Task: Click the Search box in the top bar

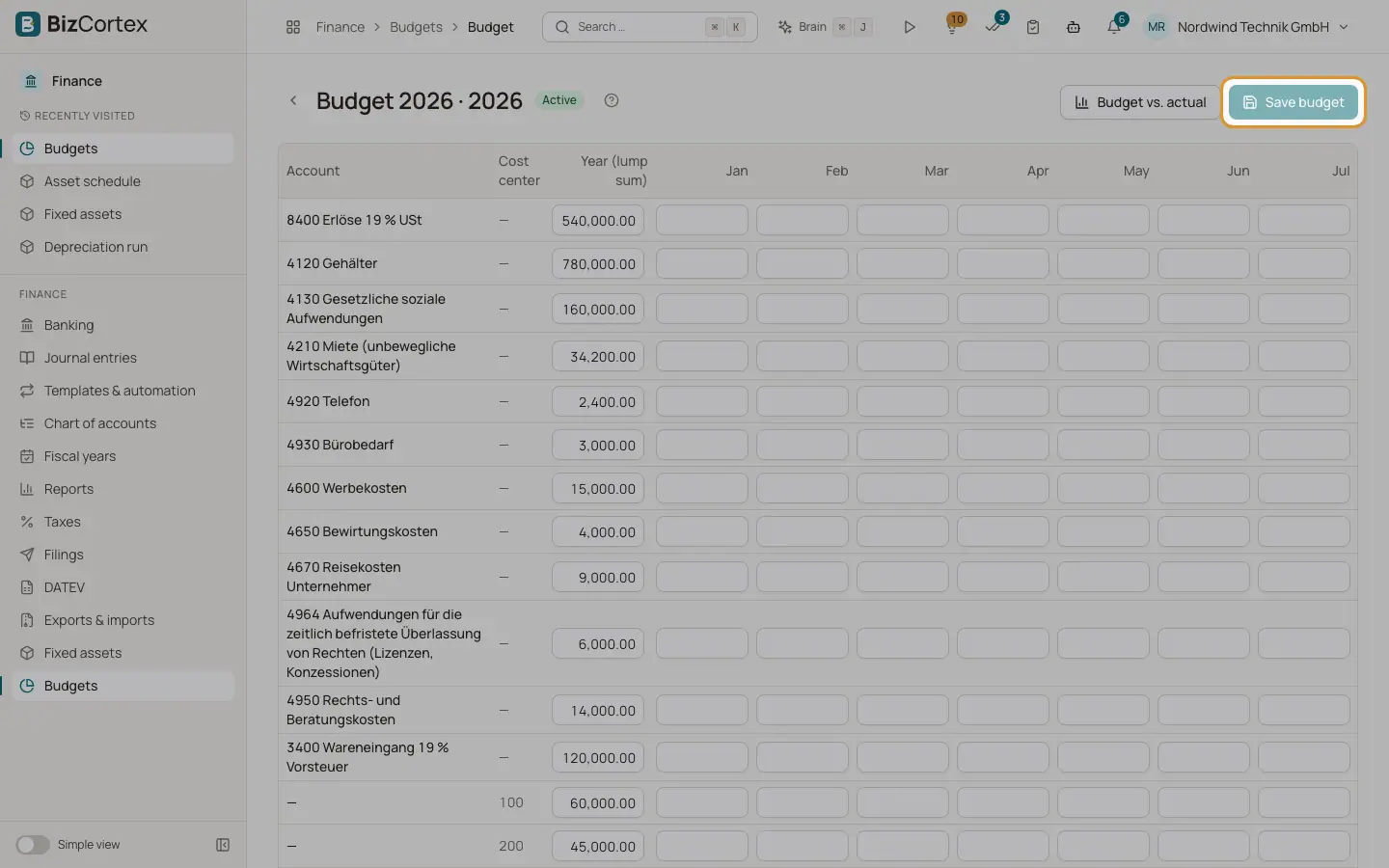Action: [x=650, y=27]
